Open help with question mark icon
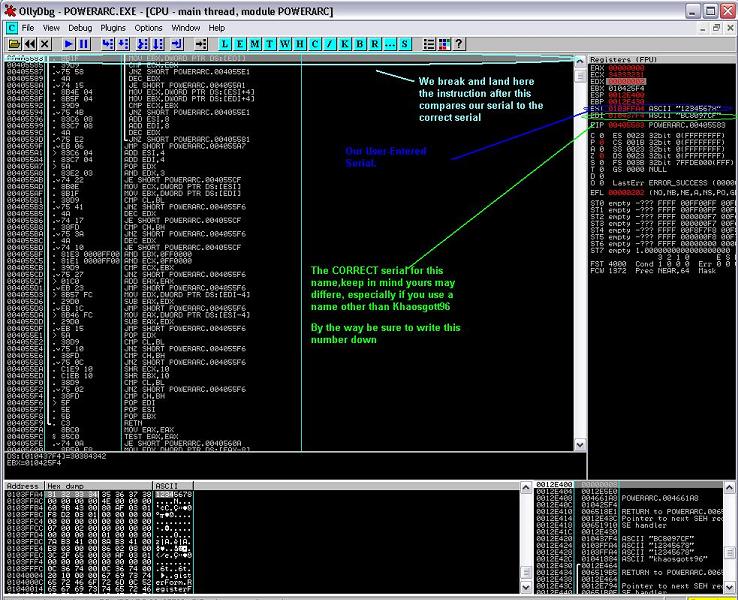This screenshot has height=600, width=738. click(459, 44)
